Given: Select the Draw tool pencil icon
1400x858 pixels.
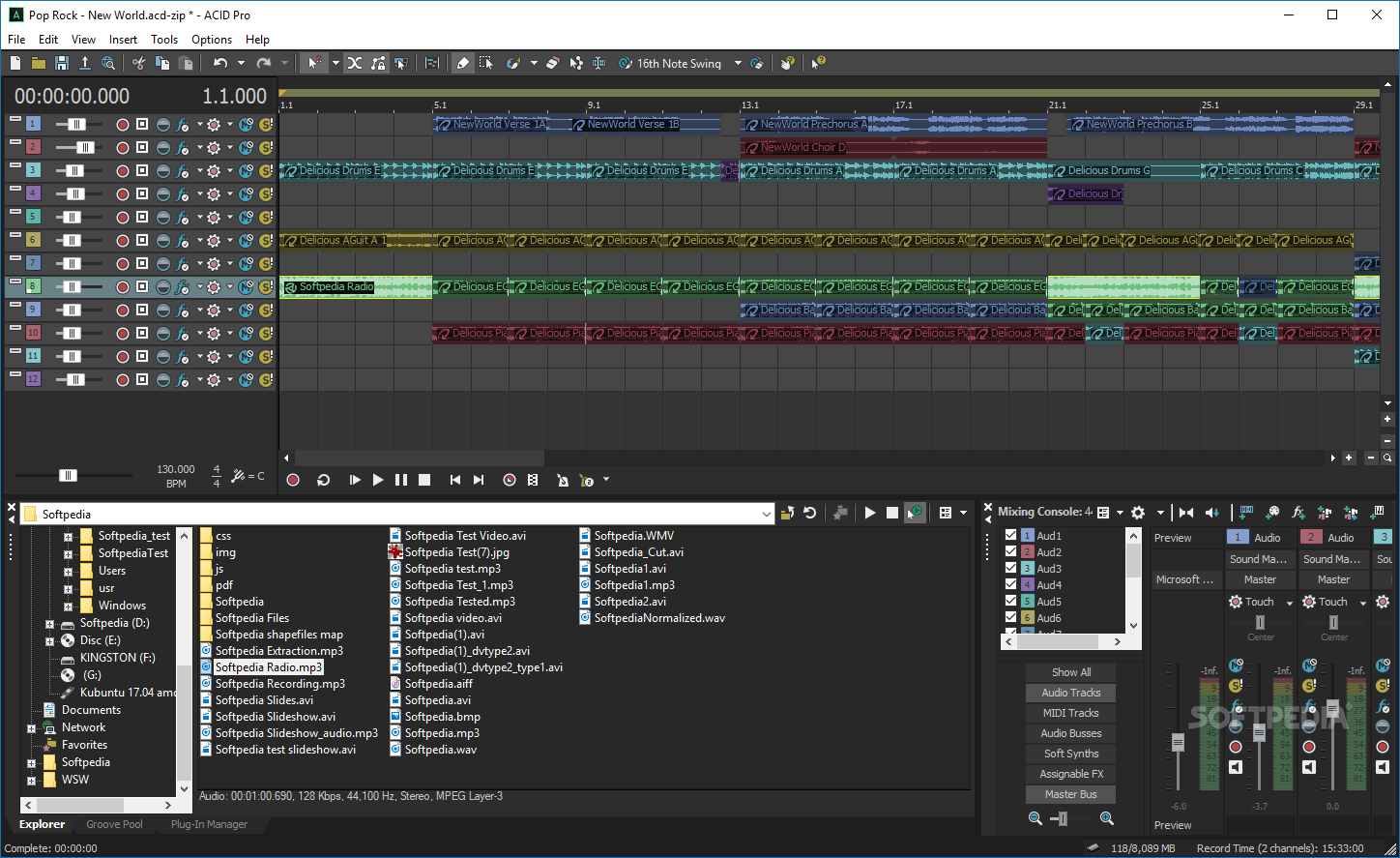Looking at the screenshot, I should pyautogui.click(x=463, y=63).
